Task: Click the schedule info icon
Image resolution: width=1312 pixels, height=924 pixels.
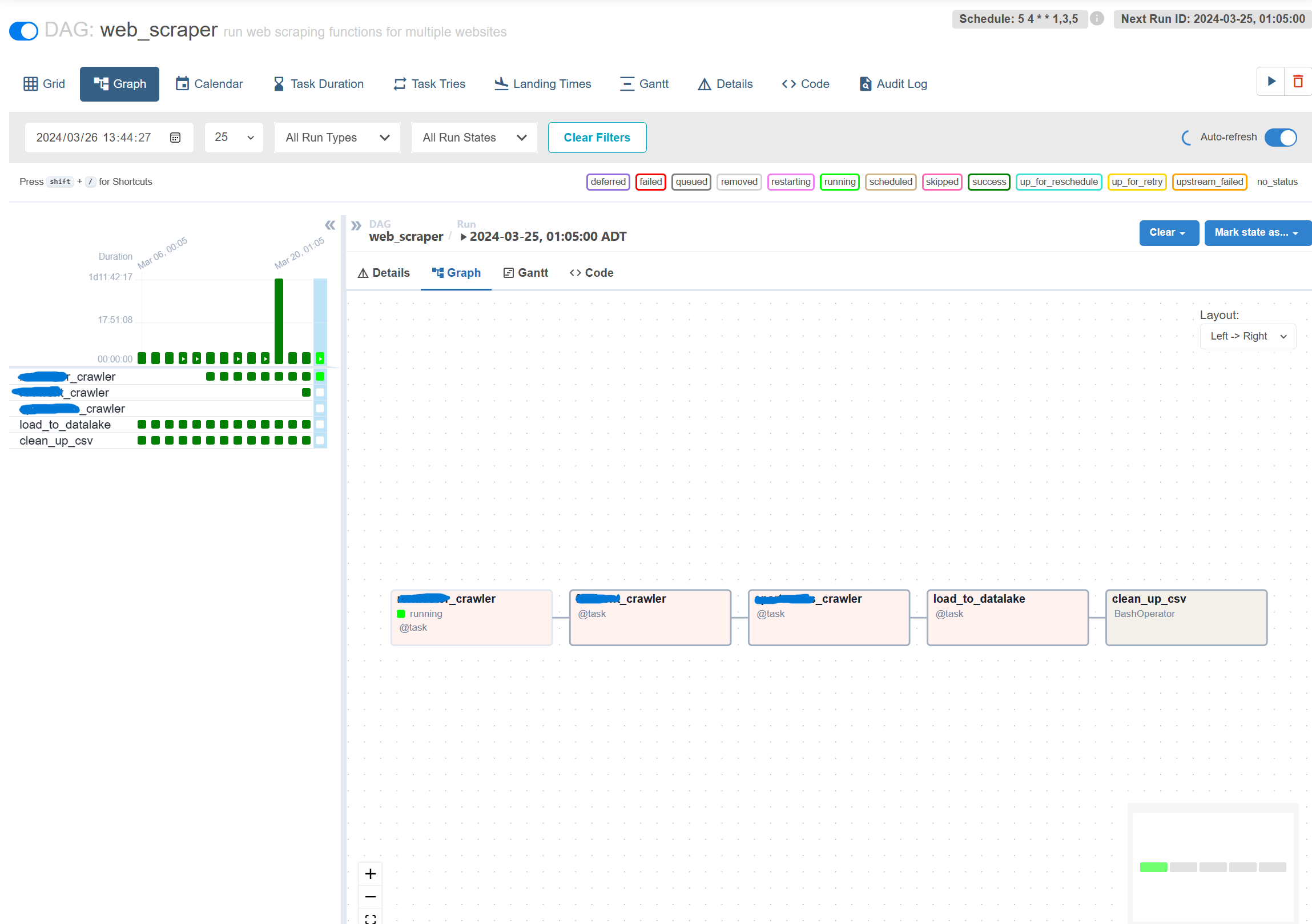Action: [1097, 18]
